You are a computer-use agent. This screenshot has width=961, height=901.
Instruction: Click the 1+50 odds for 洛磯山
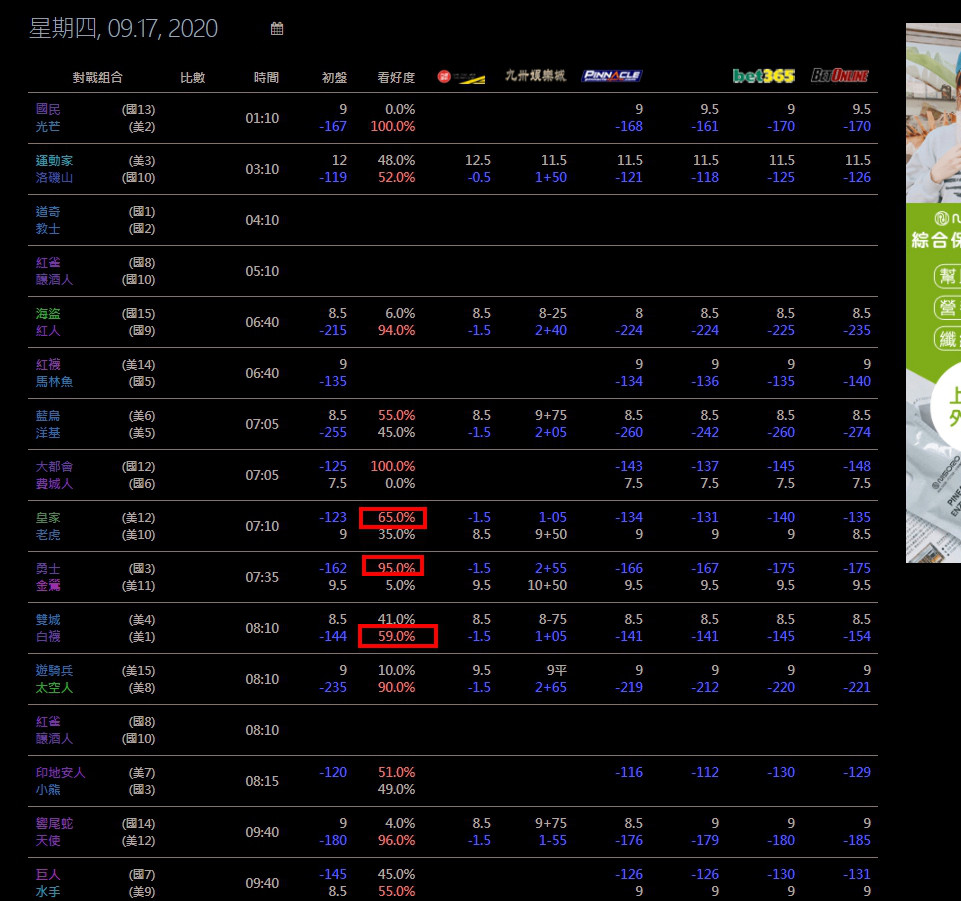(550, 177)
